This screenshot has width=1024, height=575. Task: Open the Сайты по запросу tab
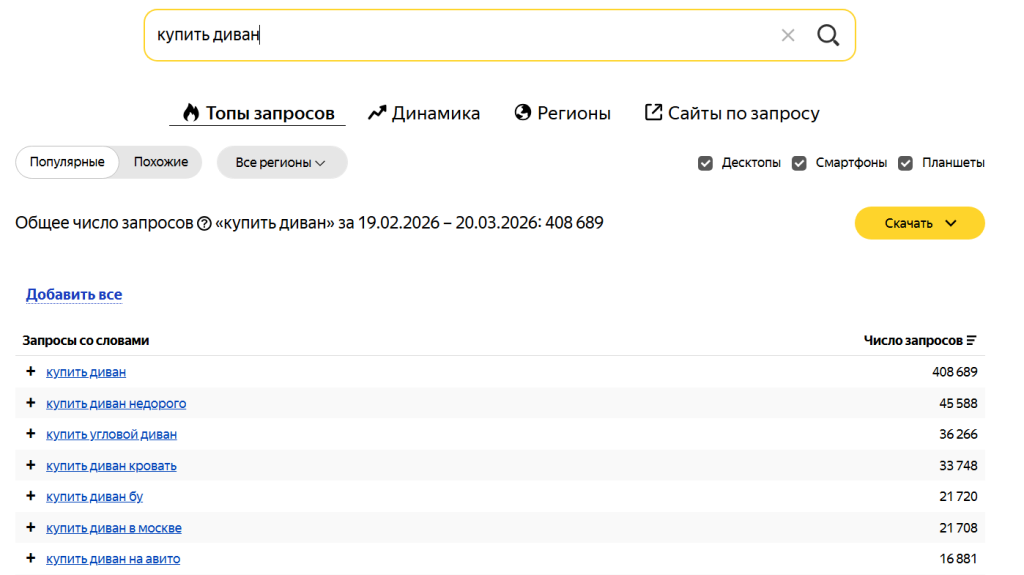click(732, 113)
